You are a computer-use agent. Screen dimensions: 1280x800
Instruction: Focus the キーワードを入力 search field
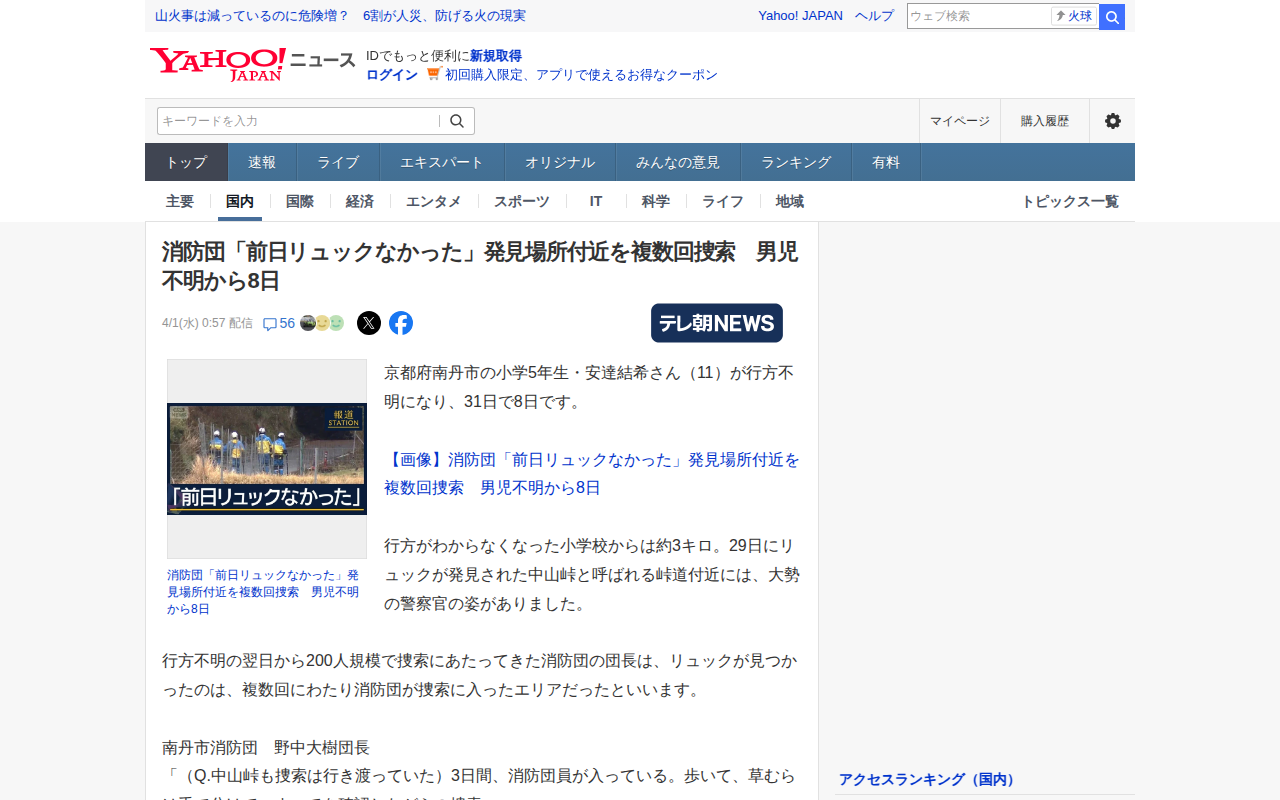click(x=298, y=121)
